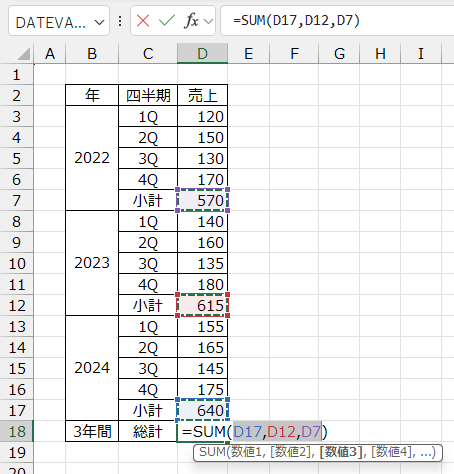Click the 年 header cell
454x474 pixels.
pos(92,95)
